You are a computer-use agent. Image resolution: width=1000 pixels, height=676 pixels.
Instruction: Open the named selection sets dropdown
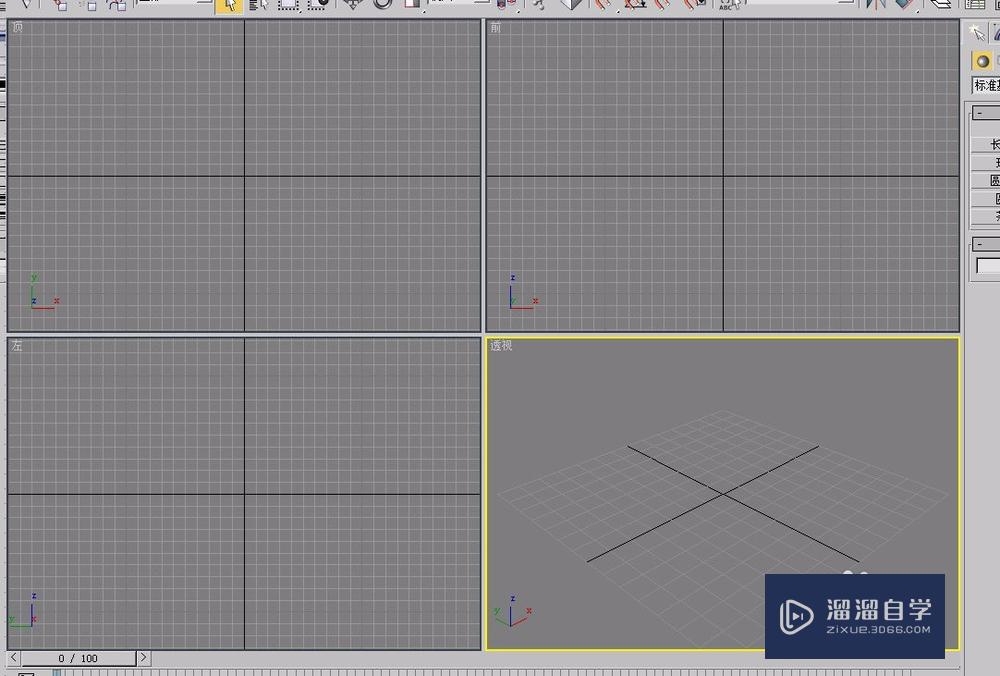pyautogui.click(x=800, y=3)
